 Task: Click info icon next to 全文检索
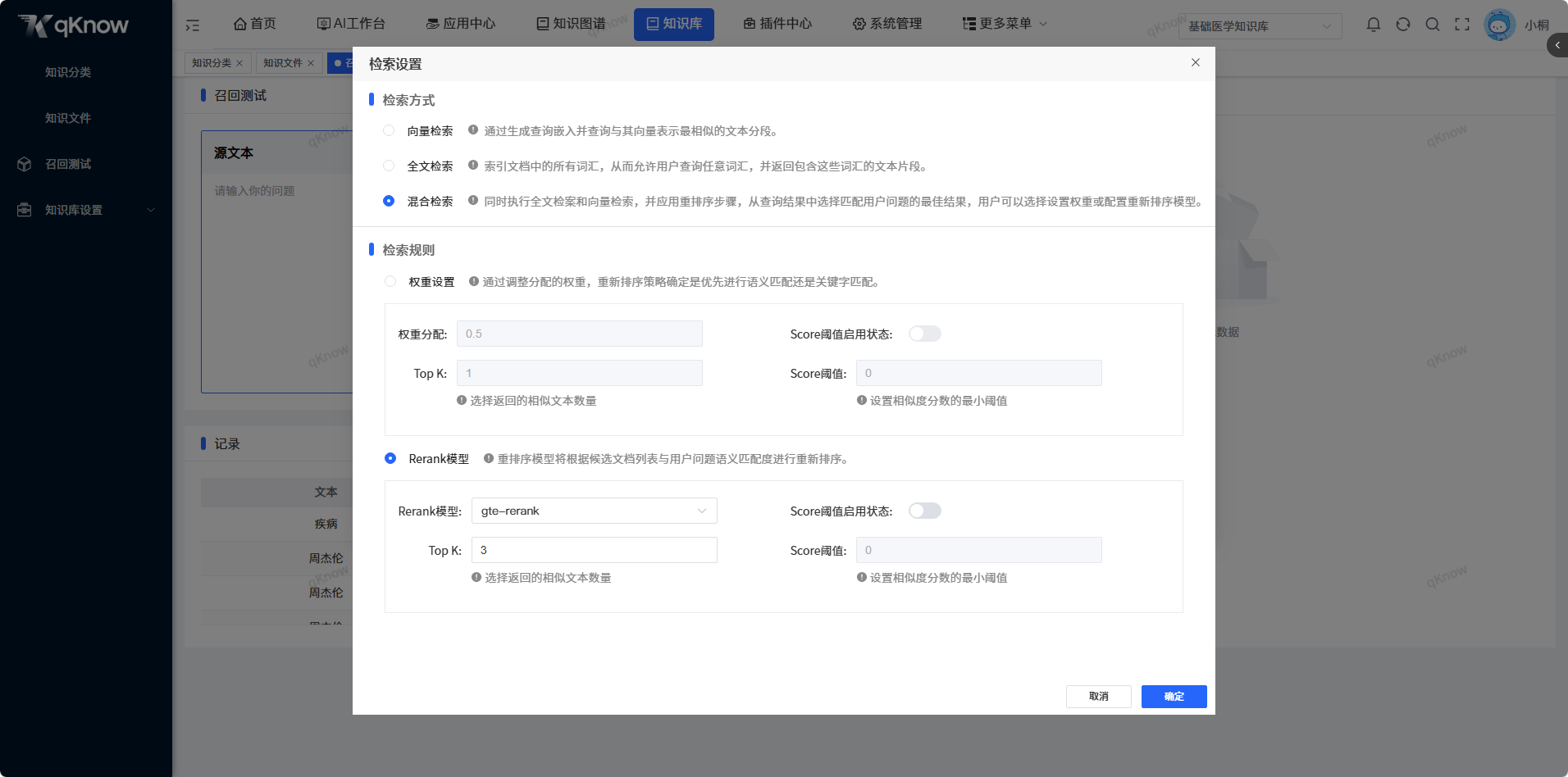[x=473, y=165]
